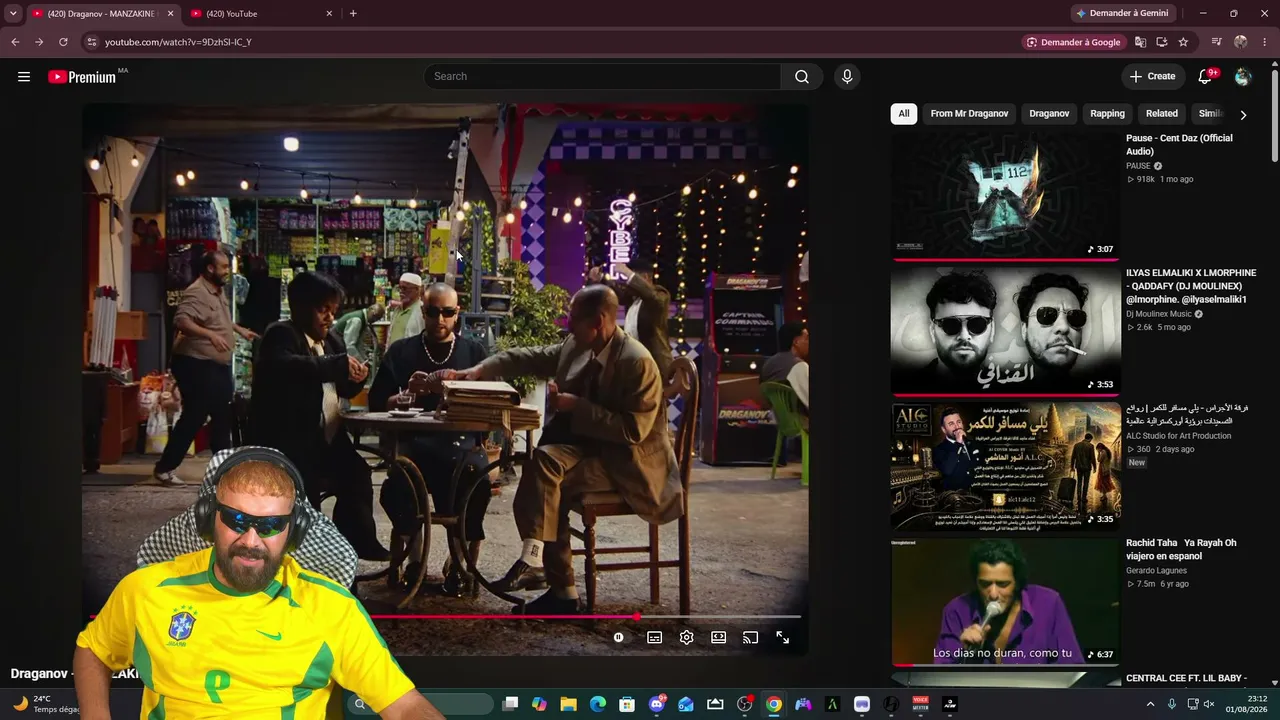Viewport: 1280px width, 720px height.
Task: Select the Draganov - MANZAKINE tab
Action: 103,14
